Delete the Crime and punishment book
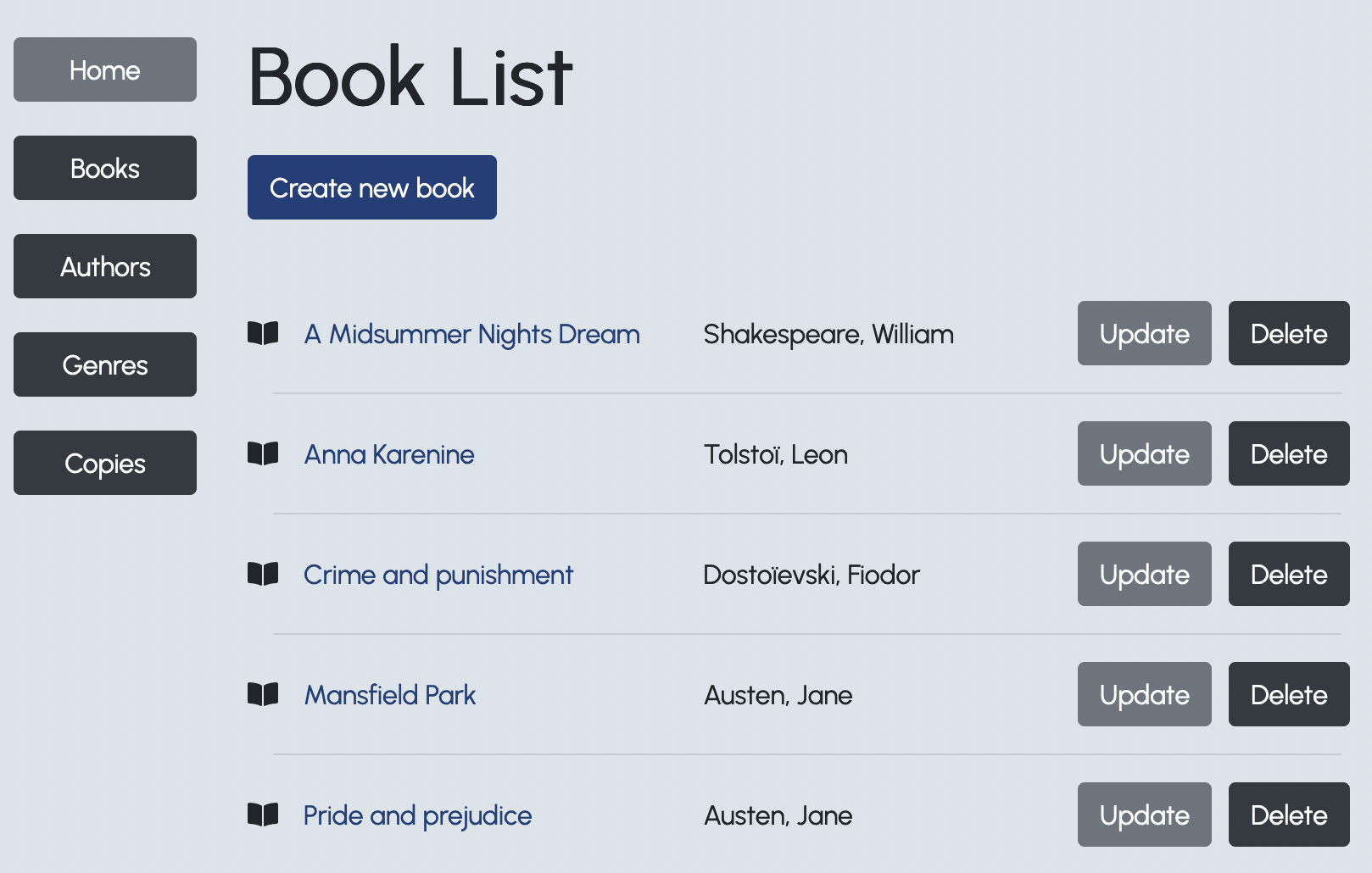1372x873 pixels. (x=1289, y=574)
